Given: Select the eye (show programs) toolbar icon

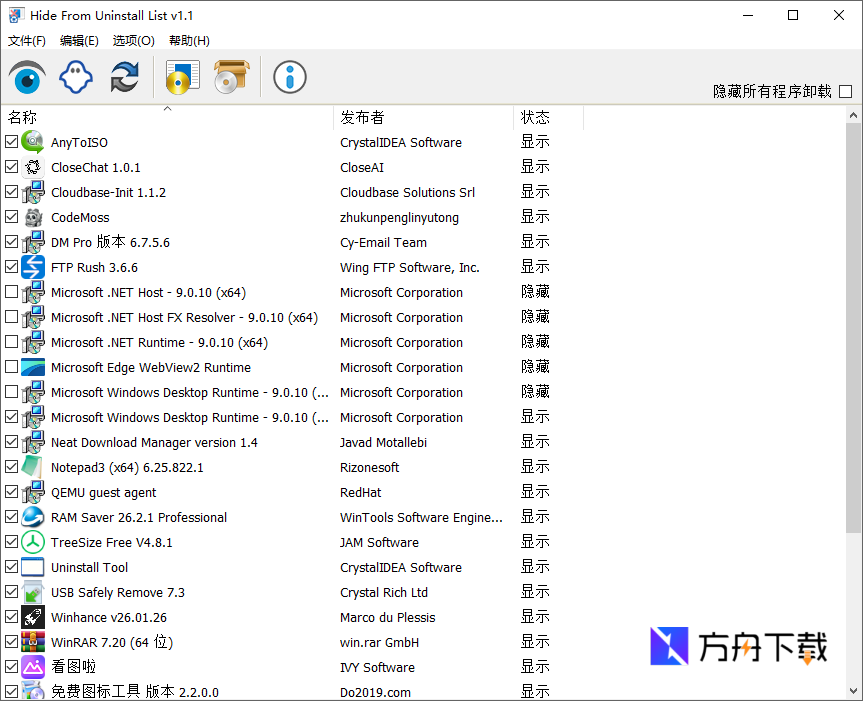Looking at the screenshot, I should [27, 77].
